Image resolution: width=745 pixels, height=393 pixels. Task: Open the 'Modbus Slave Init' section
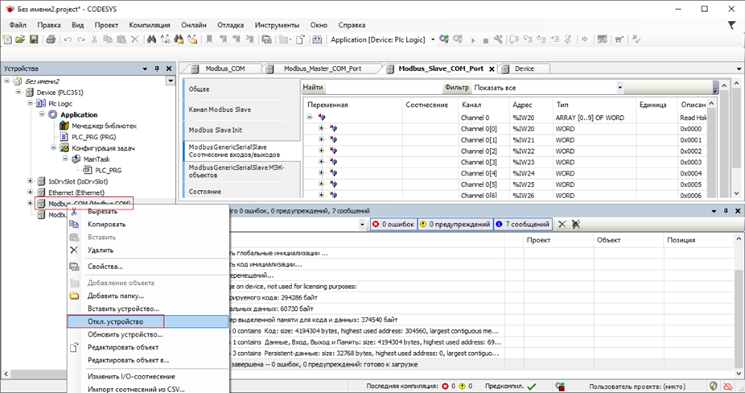coord(215,130)
